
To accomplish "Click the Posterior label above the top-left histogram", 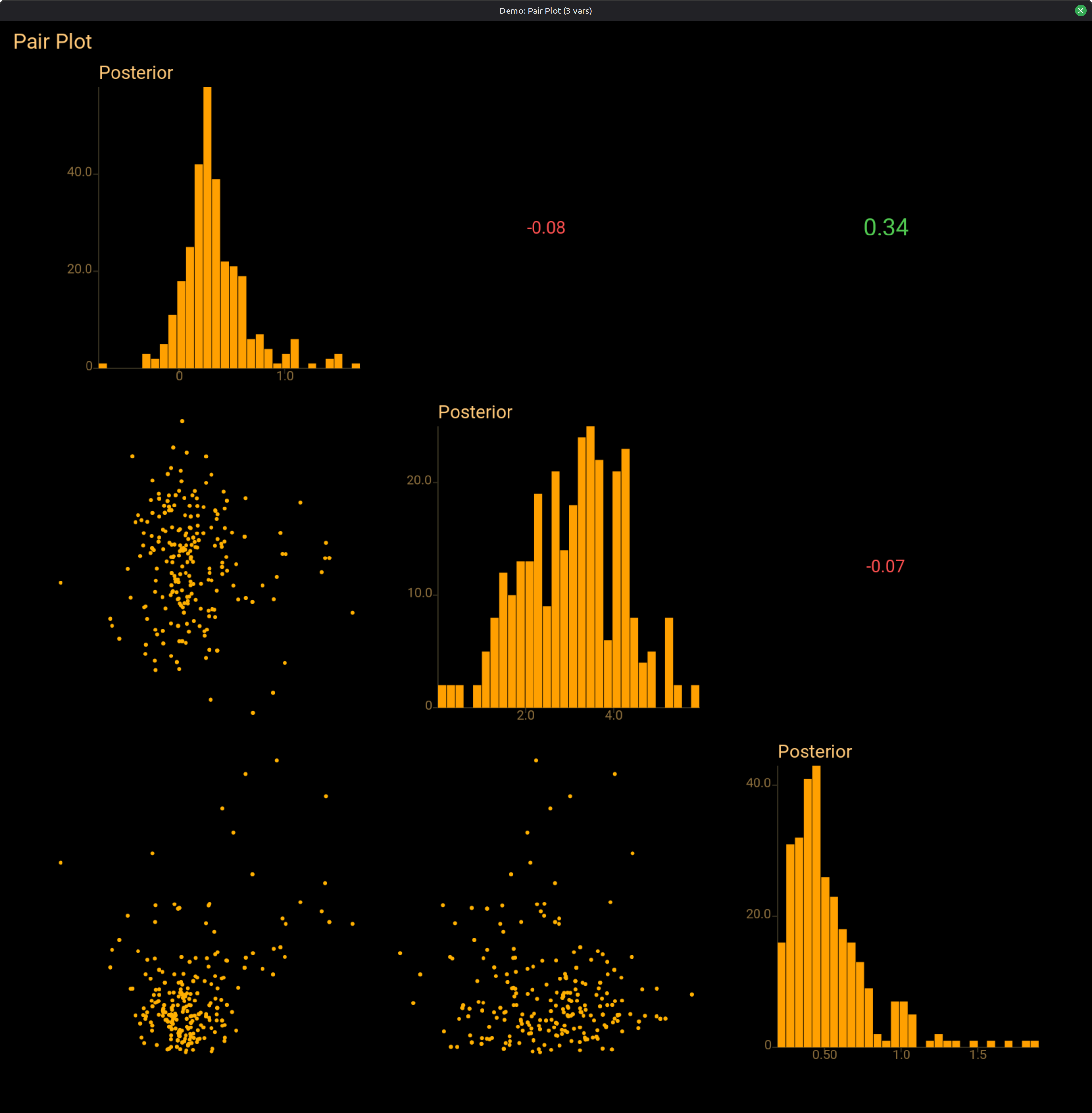I will tap(136, 73).
